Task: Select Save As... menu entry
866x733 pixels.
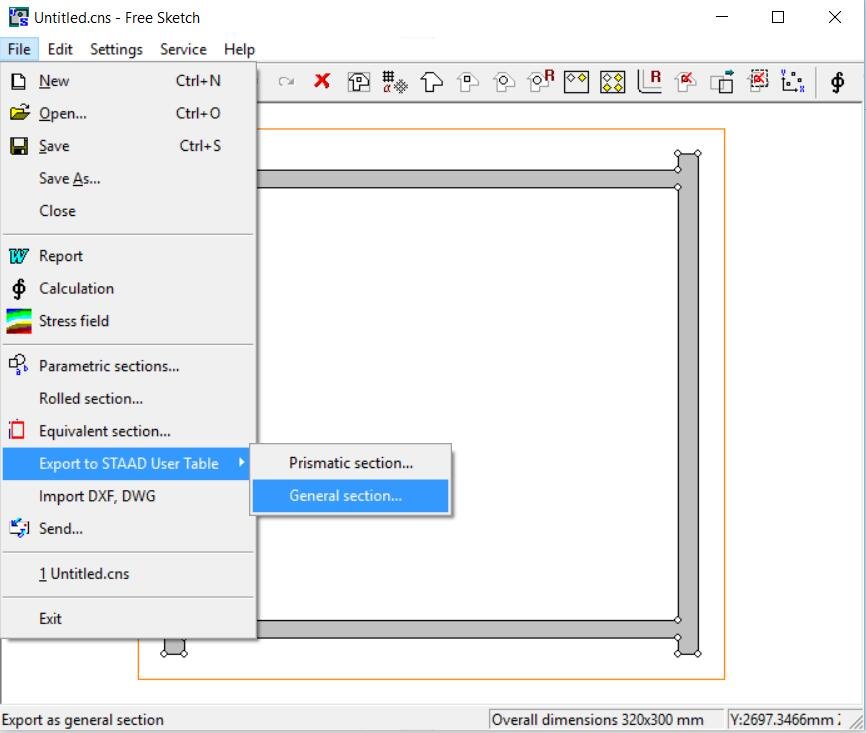Action: (x=129, y=178)
